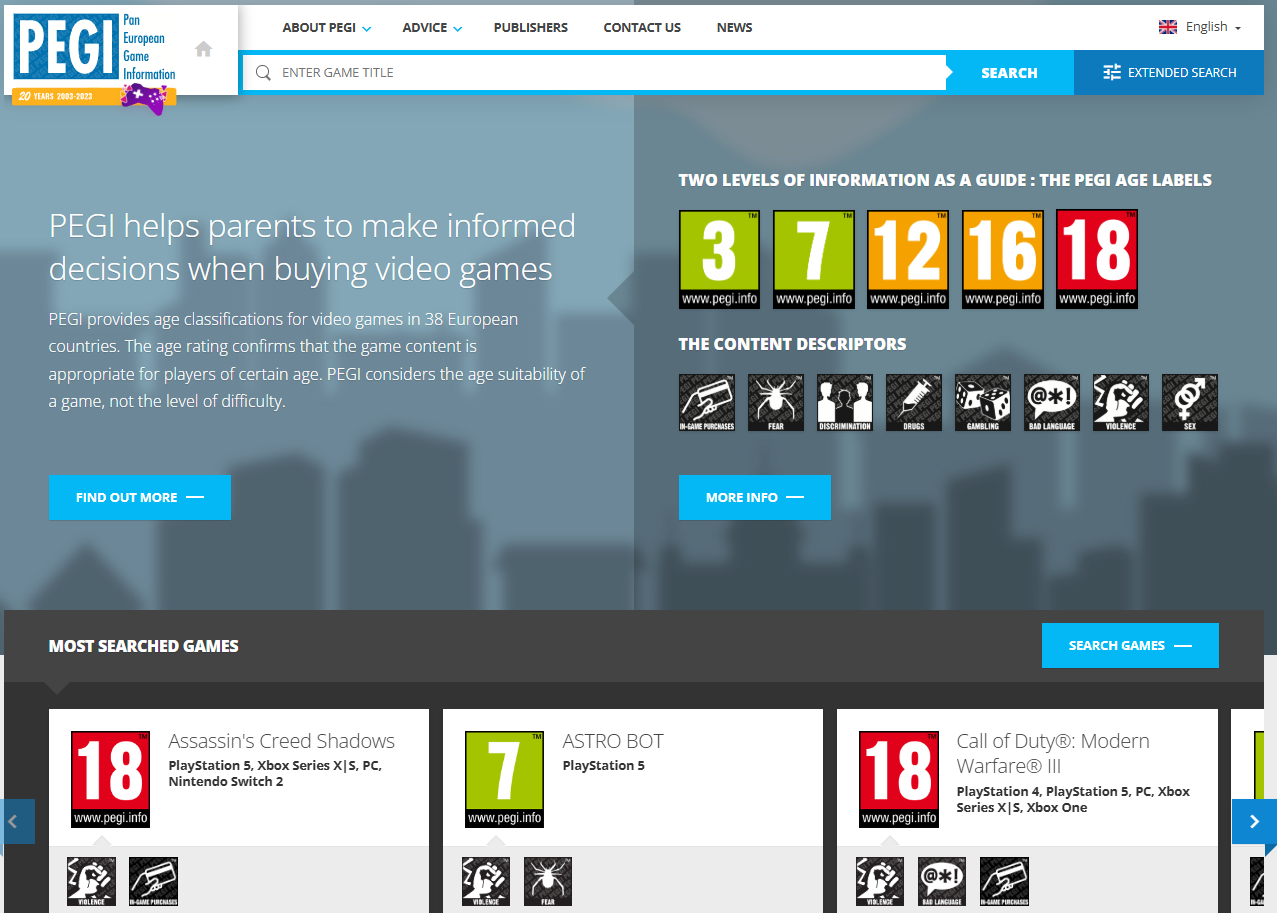Open Extended Search
Screen dimensions: 1277x913
click(1169, 73)
